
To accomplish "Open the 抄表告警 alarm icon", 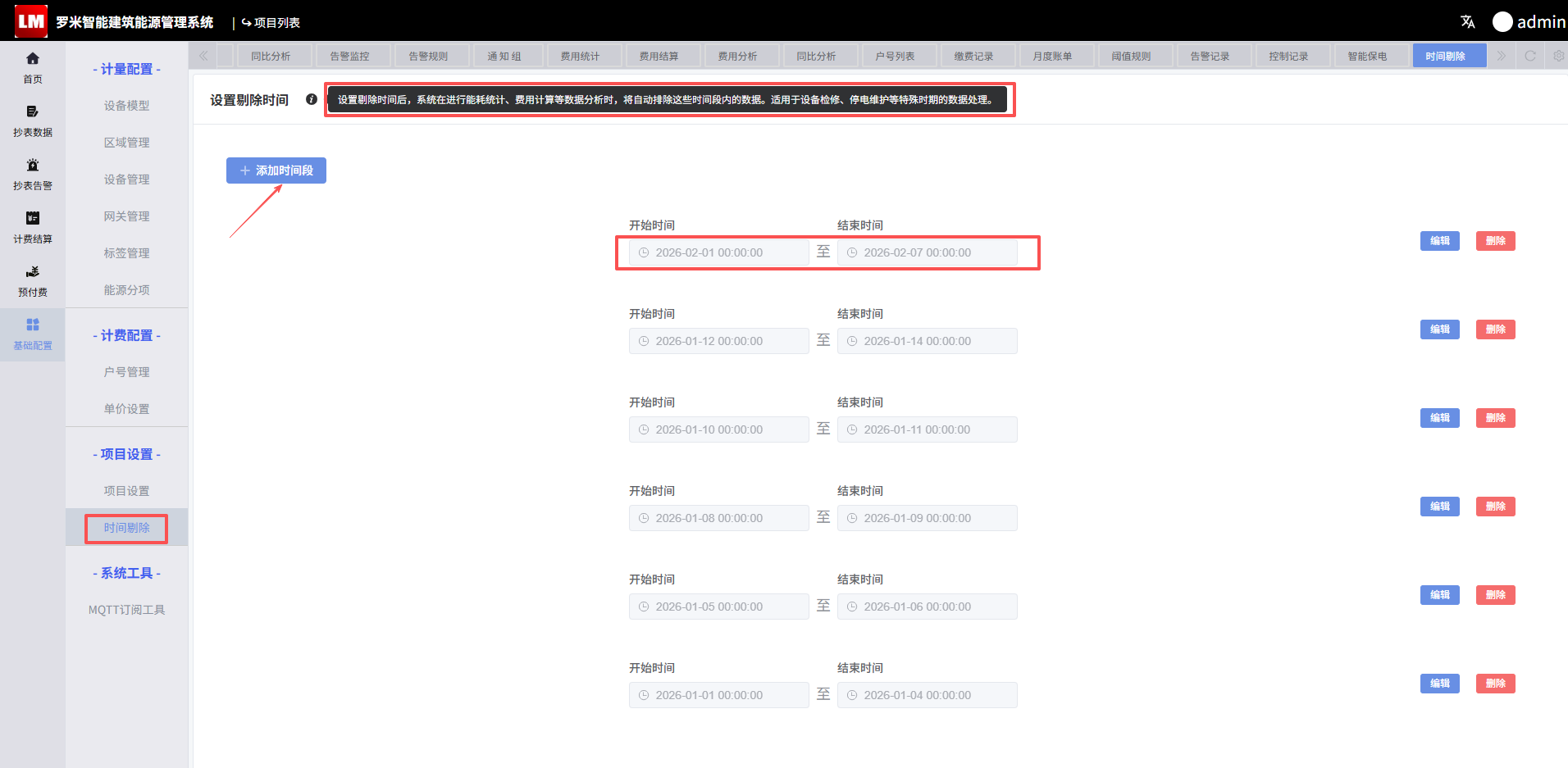I will [33, 166].
